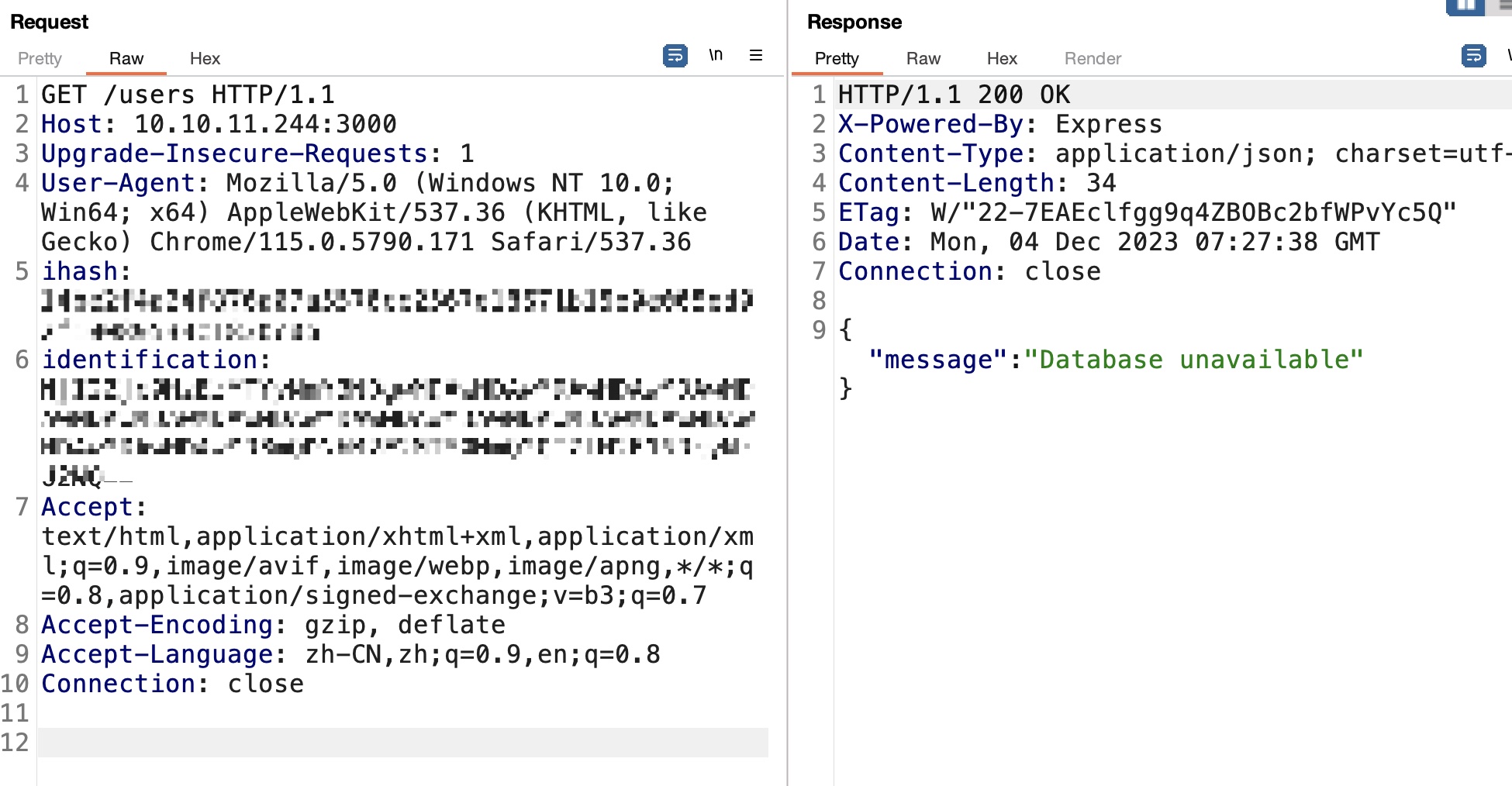Click HTTP/1.1 200 OK status line
1512x786 pixels.
pyautogui.click(x=954, y=95)
